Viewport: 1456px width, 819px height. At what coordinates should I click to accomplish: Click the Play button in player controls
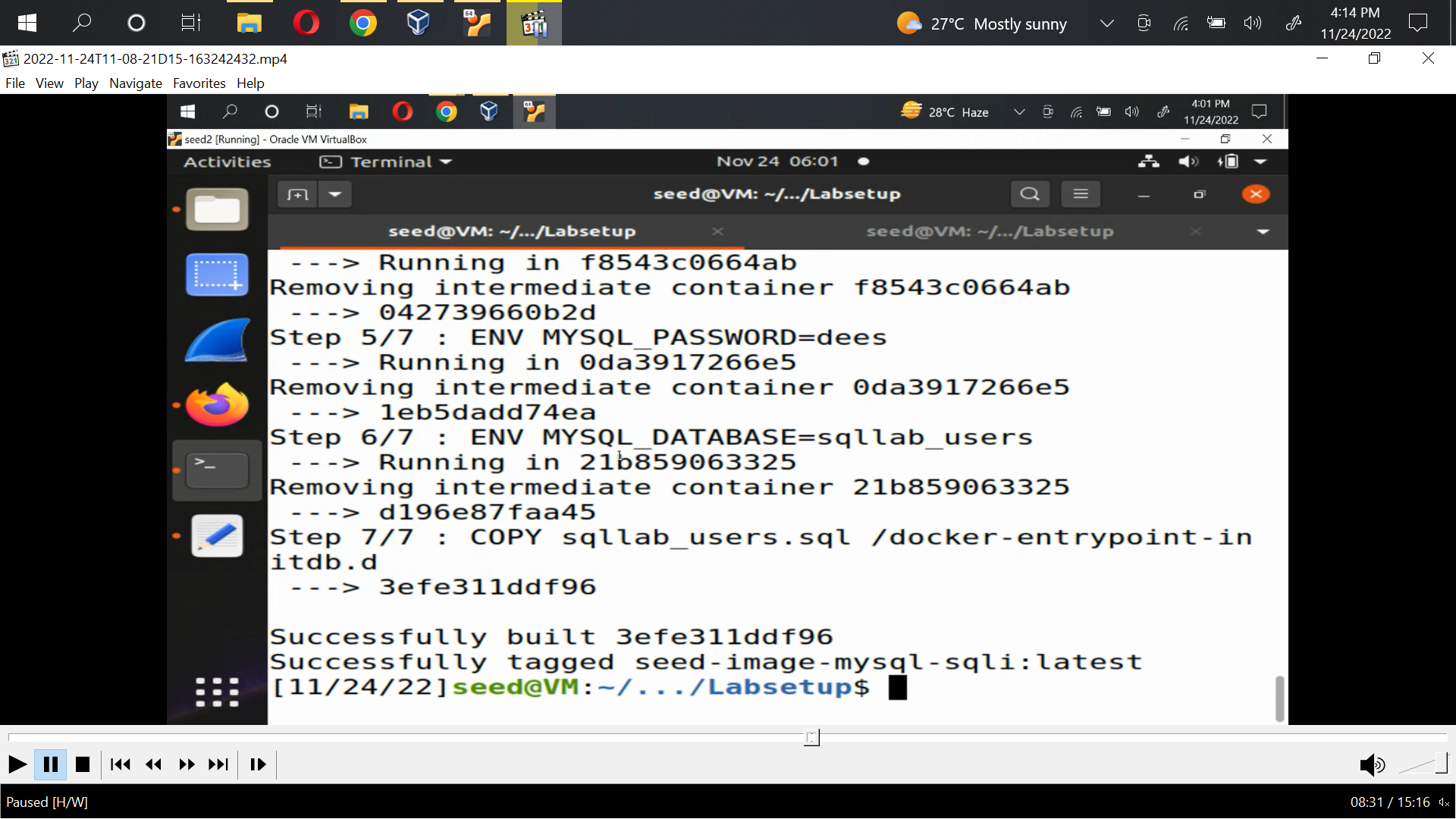pyautogui.click(x=17, y=764)
